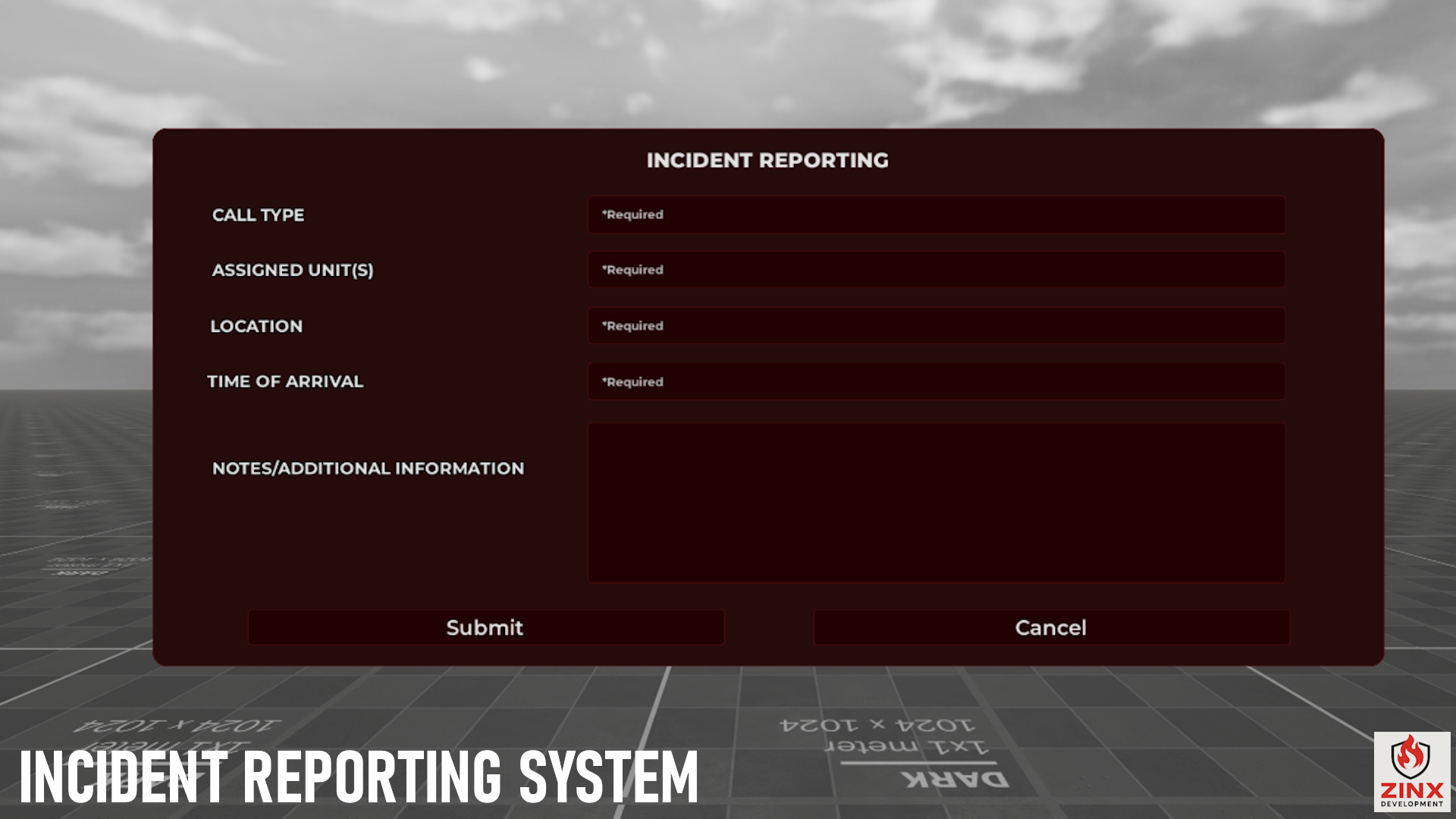Submit the incident report
The height and width of the screenshot is (819, 1456).
(486, 628)
